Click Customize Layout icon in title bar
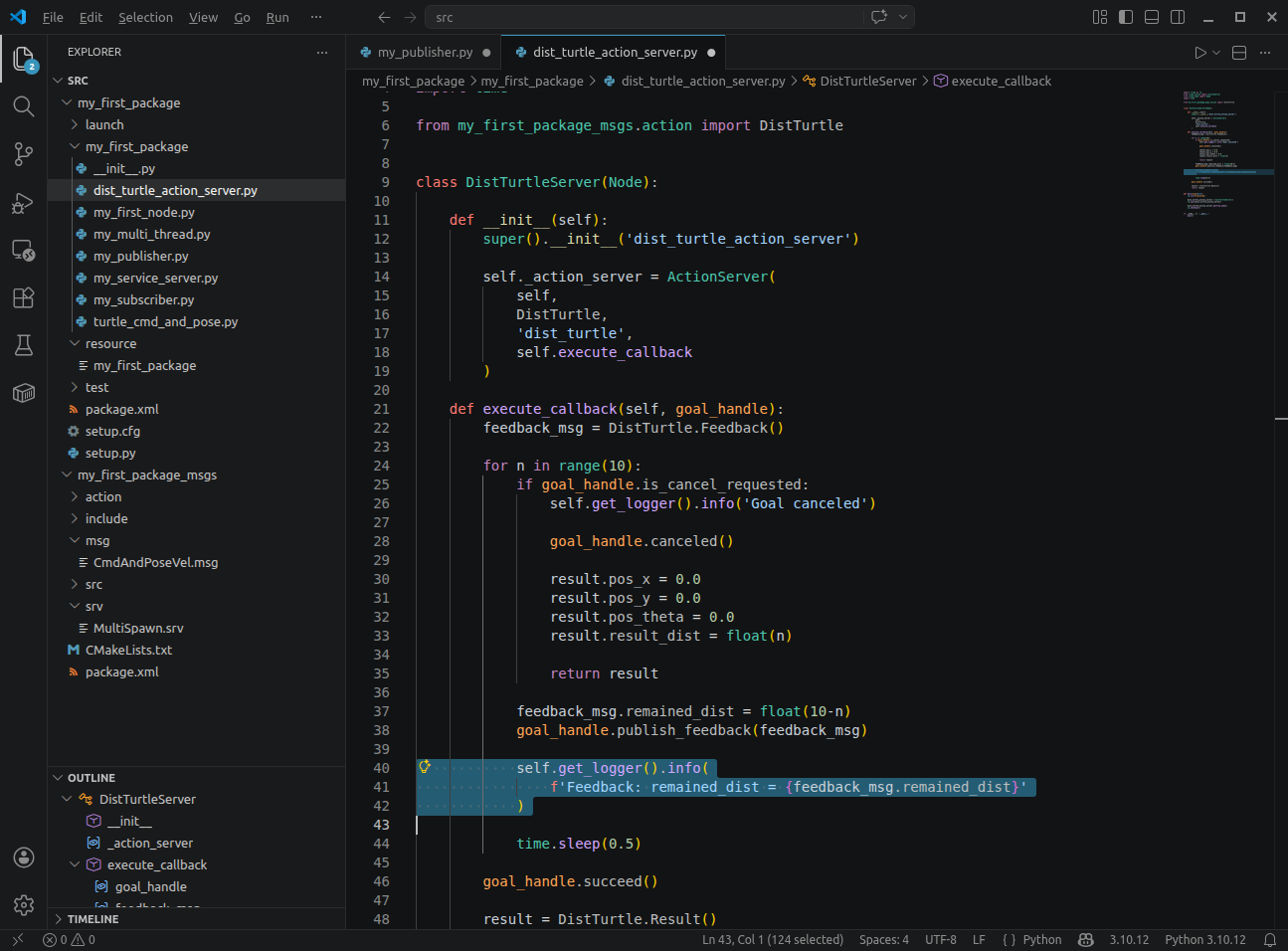The width and height of the screenshot is (1288, 951). pyautogui.click(x=1100, y=17)
